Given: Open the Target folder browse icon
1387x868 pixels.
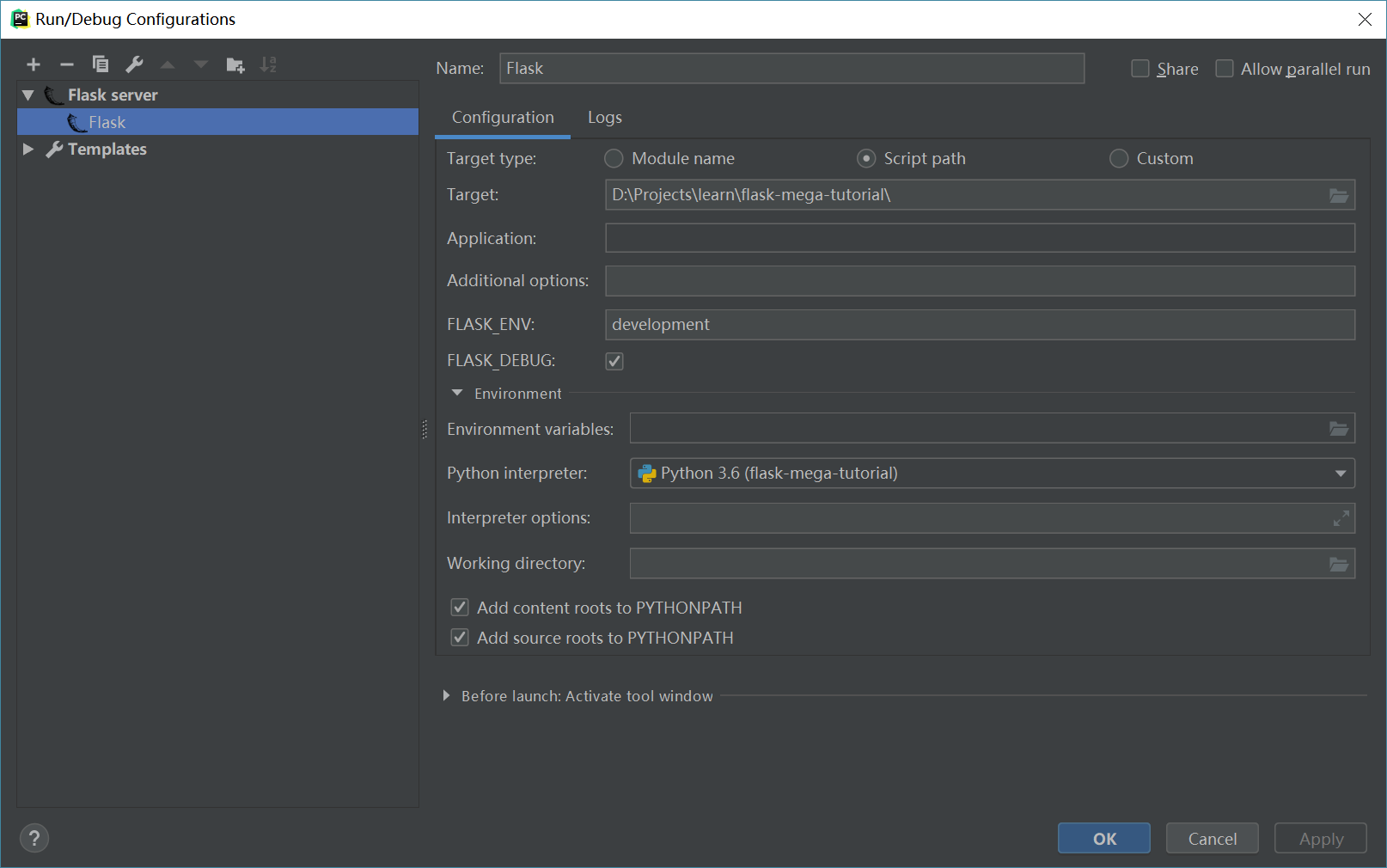Looking at the screenshot, I should point(1338,195).
